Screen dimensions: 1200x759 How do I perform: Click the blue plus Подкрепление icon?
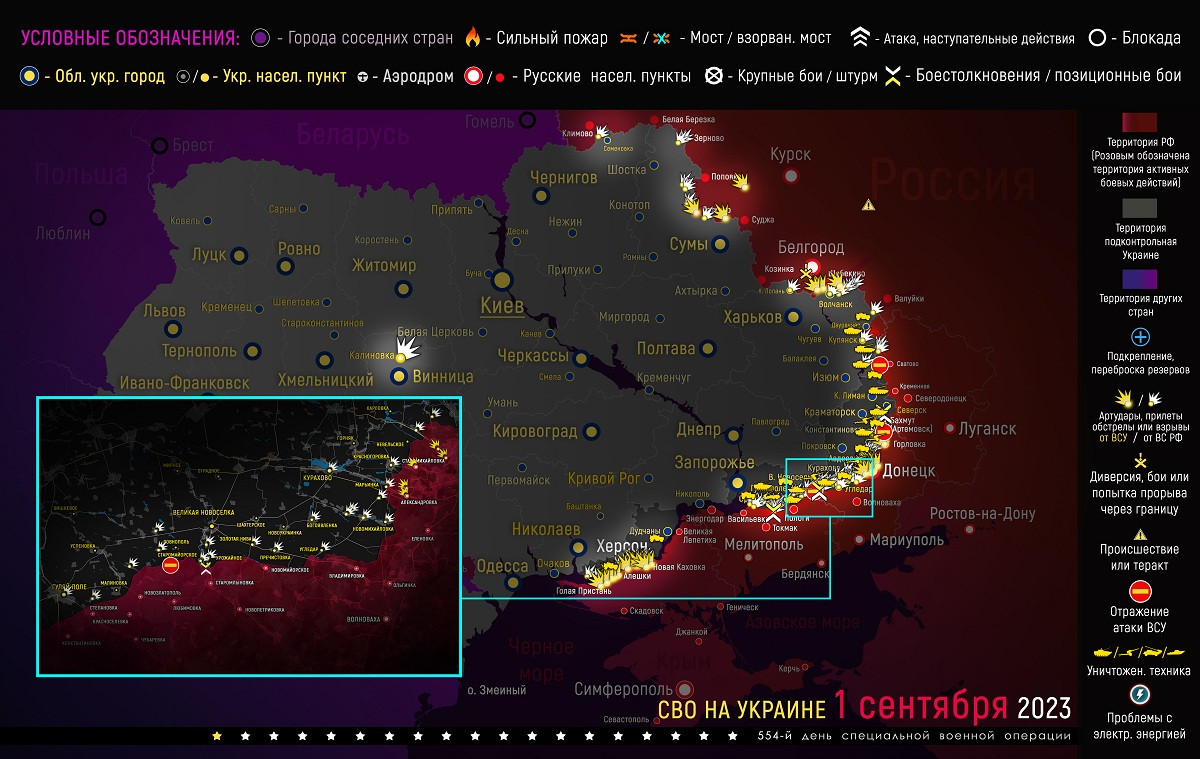pos(1140,337)
